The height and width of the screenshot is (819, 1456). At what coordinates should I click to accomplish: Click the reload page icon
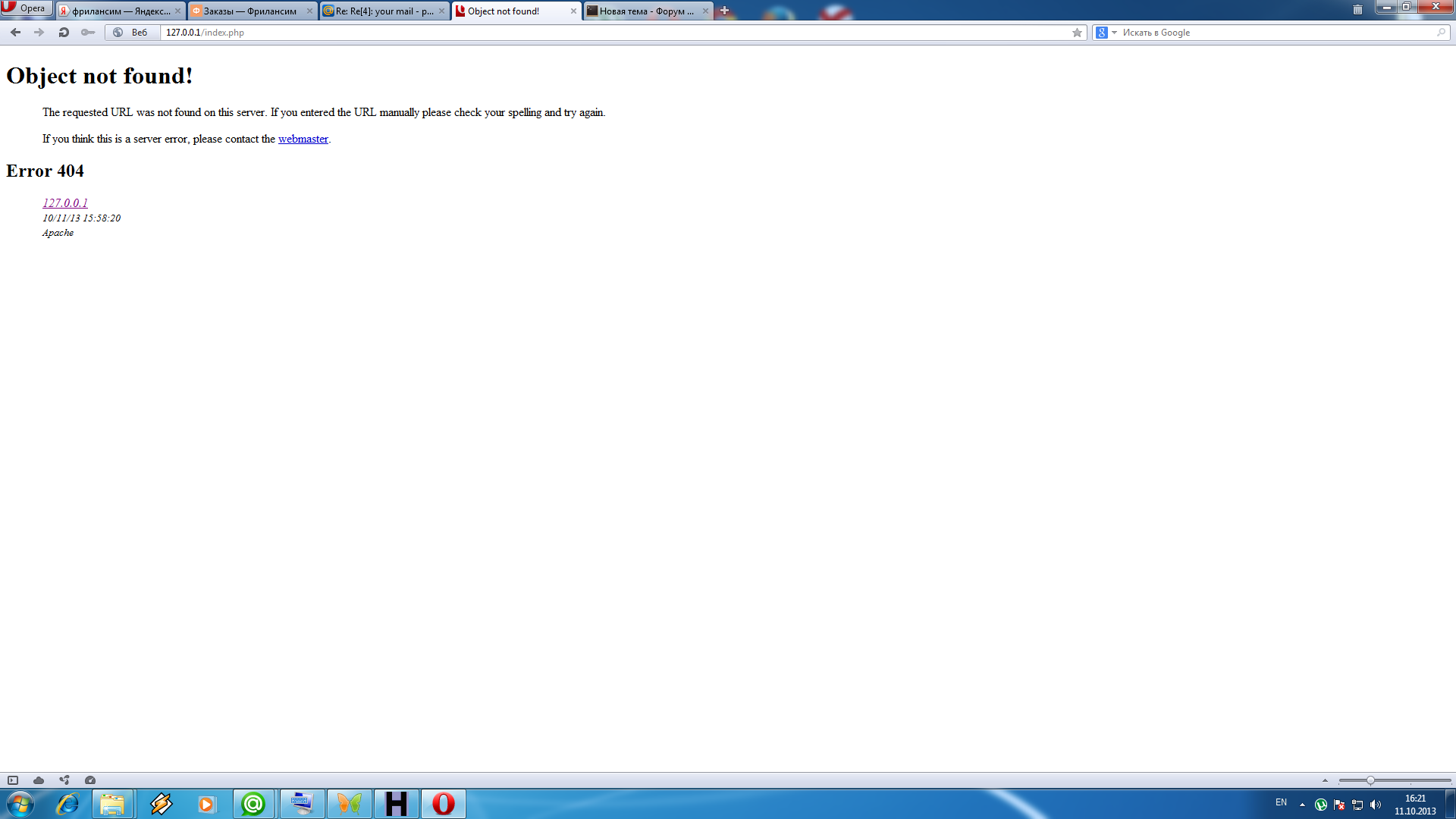64,33
